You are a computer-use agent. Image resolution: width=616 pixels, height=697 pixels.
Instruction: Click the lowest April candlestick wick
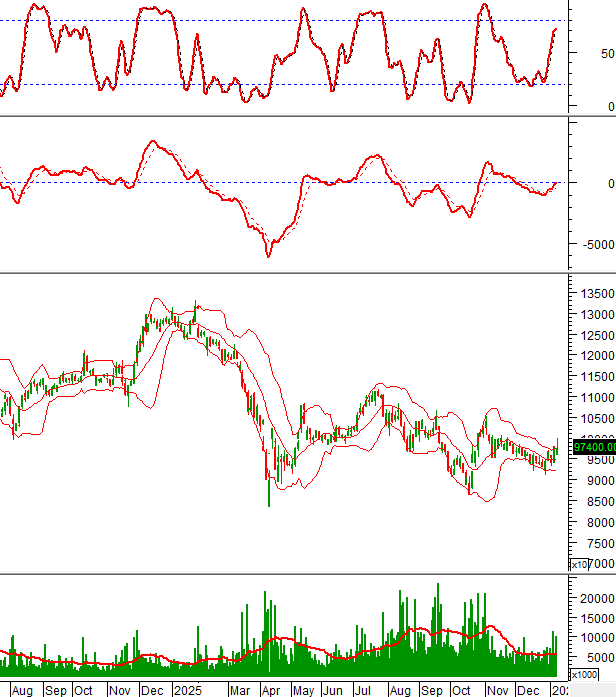click(x=268, y=504)
